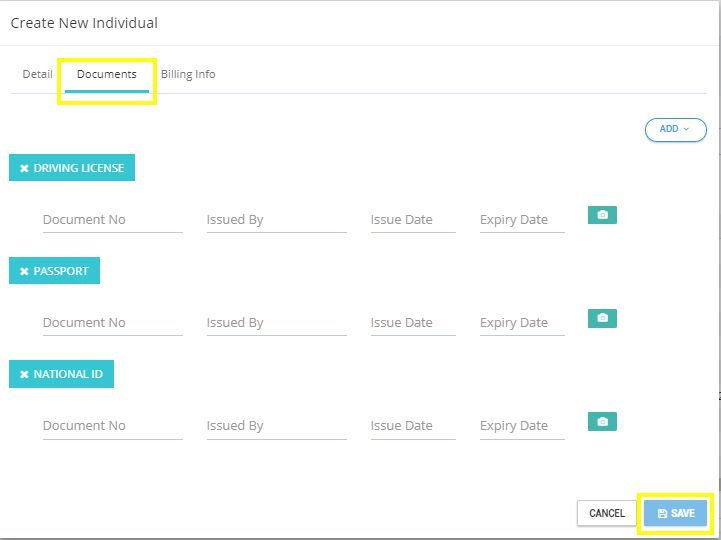Open National ID Issue Date field
Screen dimensions: 721x540
(413, 426)
